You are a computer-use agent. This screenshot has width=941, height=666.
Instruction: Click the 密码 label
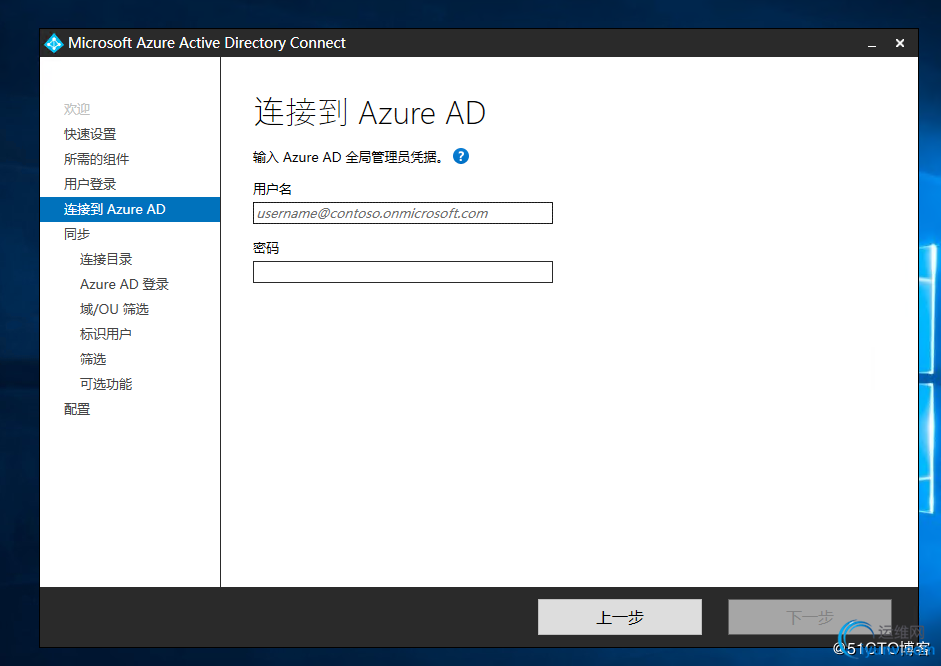(x=266, y=248)
